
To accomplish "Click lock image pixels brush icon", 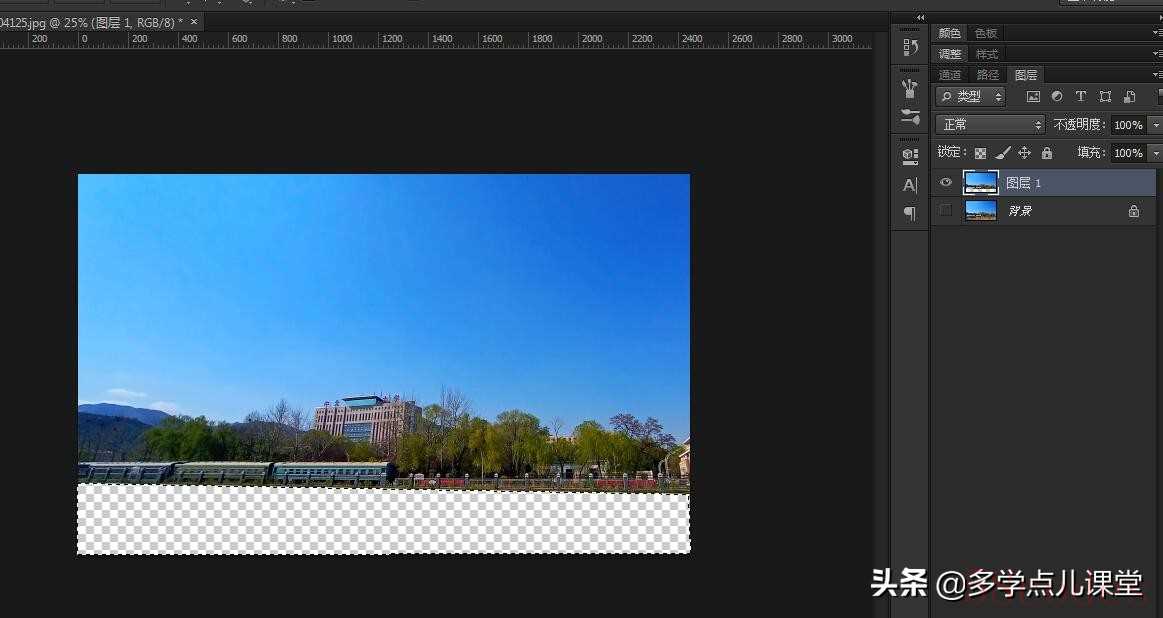I will point(1003,153).
